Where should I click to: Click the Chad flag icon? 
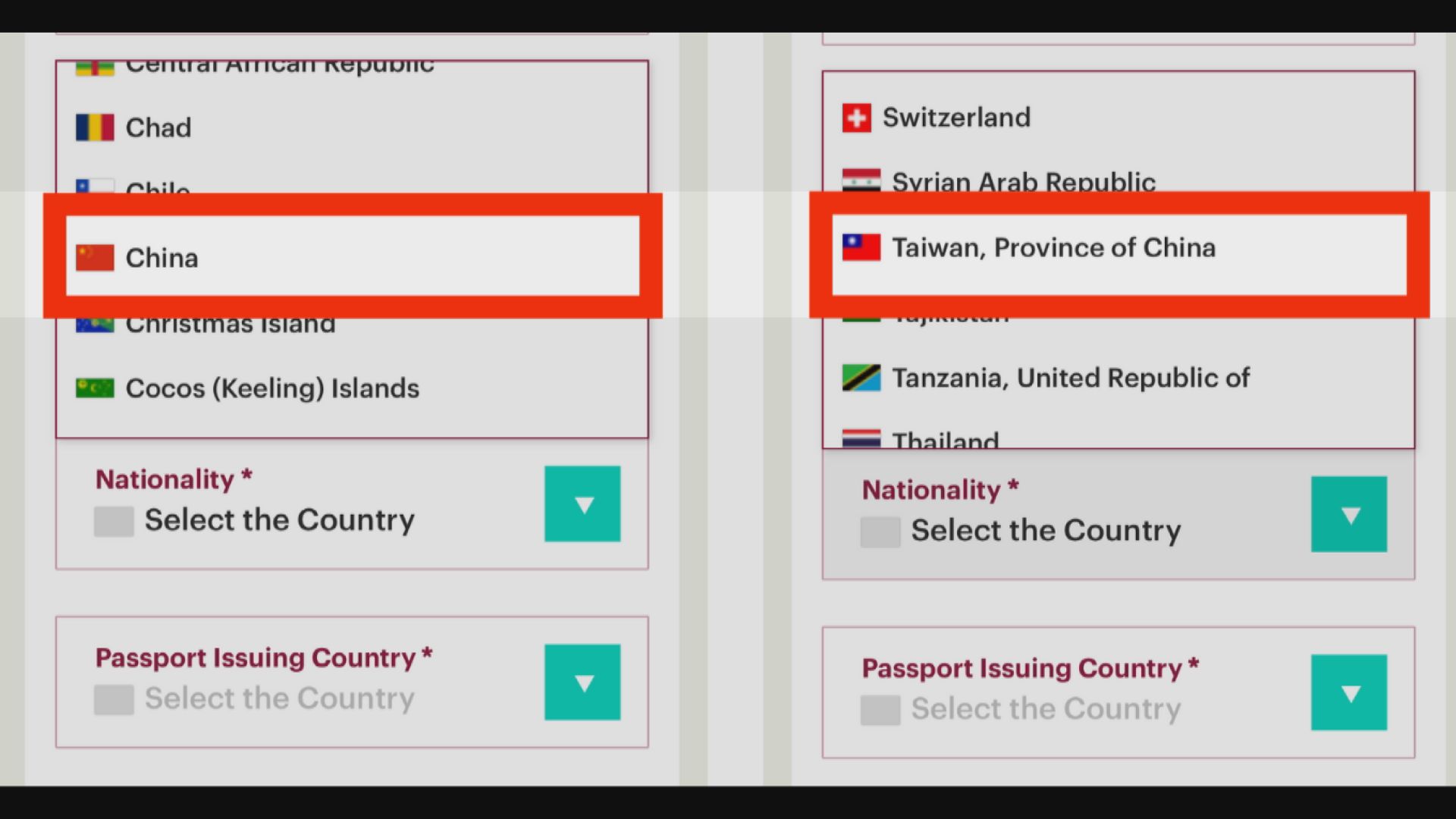click(x=95, y=127)
